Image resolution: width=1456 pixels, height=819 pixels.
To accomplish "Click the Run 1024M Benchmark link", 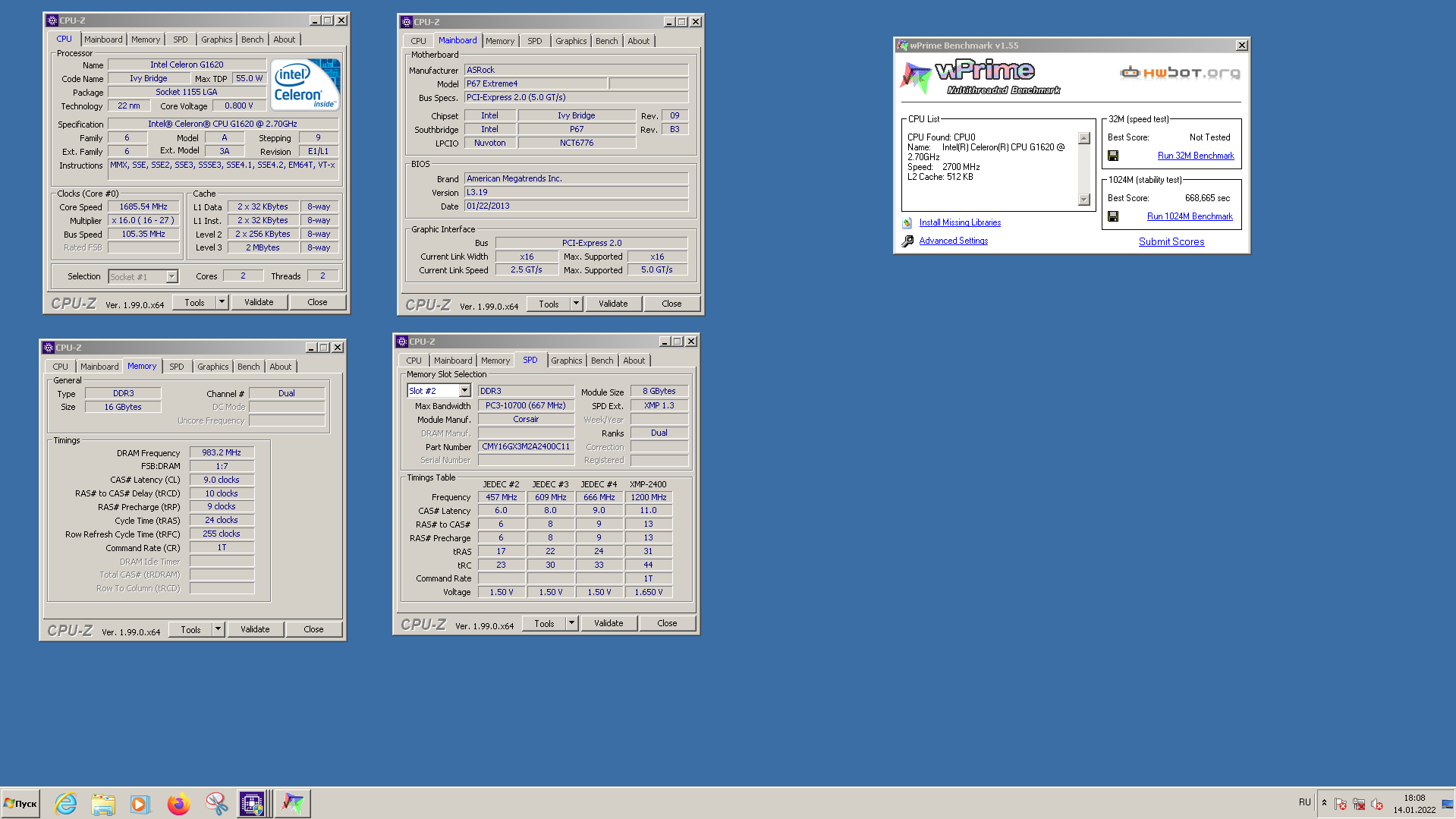I will (1190, 216).
